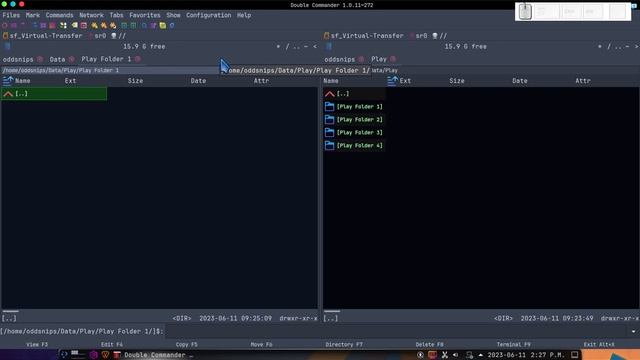Image resolution: width=640 pixels, height=360 pixels.
Task: Click the Edit F4 button
Action: pos(112,344)
